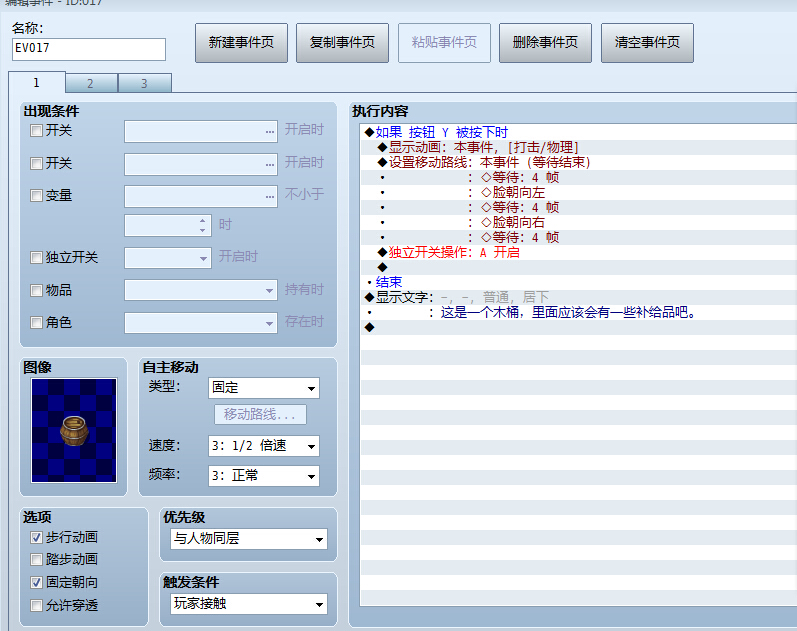Open the 独立开关 dropdown

[x=168, y=258]
